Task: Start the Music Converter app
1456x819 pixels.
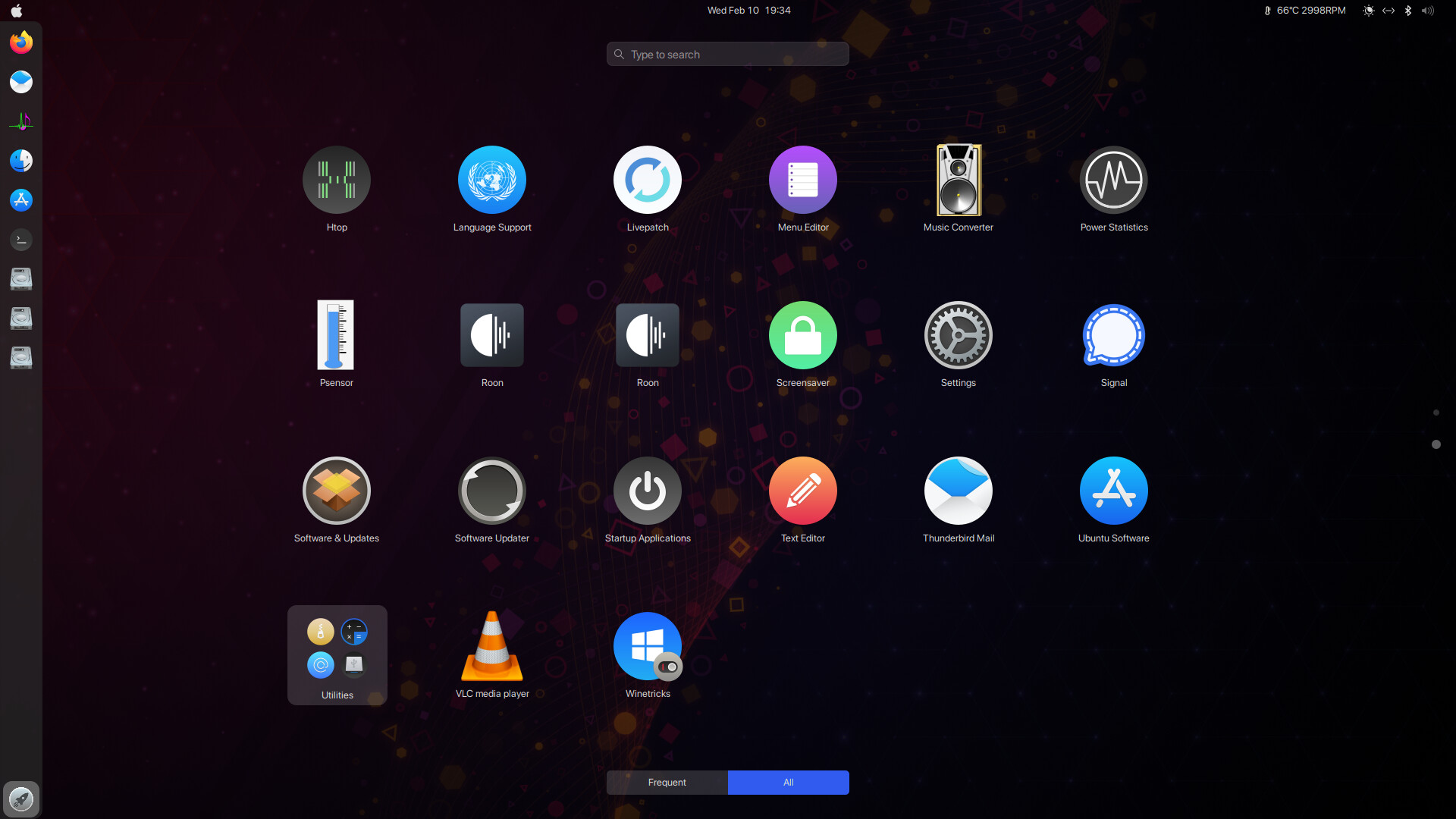Action: (958, 180)
